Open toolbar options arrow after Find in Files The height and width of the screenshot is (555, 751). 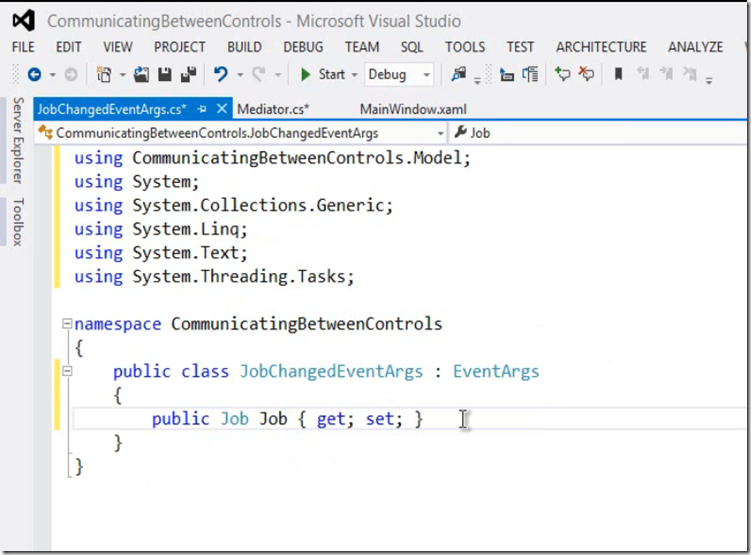point(477,79)
